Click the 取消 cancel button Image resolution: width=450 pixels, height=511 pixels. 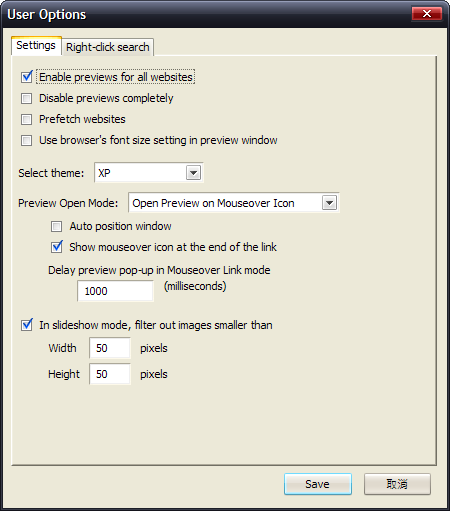pyautogui.click(x=397, y=484)
